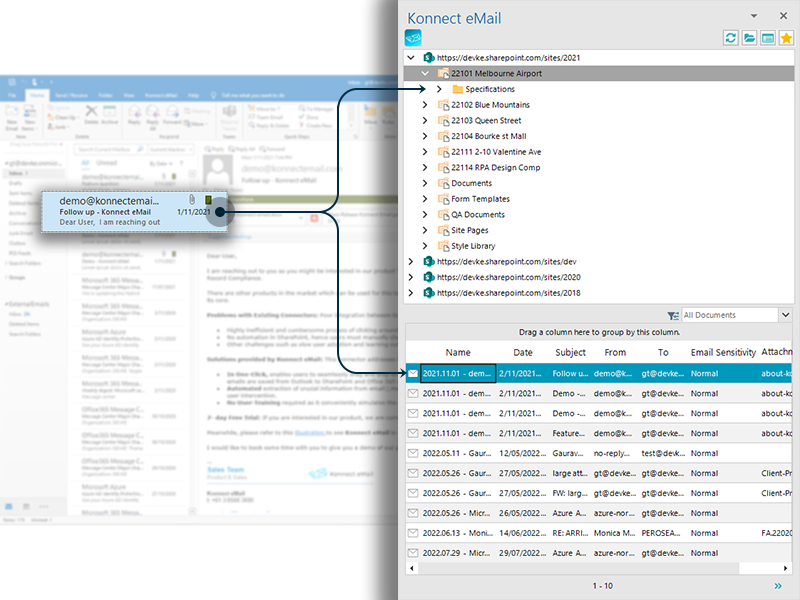This screenshot has height=600, width=800.
Task: Select the QA Documents library
Action: pyautogui.click(x=478, y=215)
